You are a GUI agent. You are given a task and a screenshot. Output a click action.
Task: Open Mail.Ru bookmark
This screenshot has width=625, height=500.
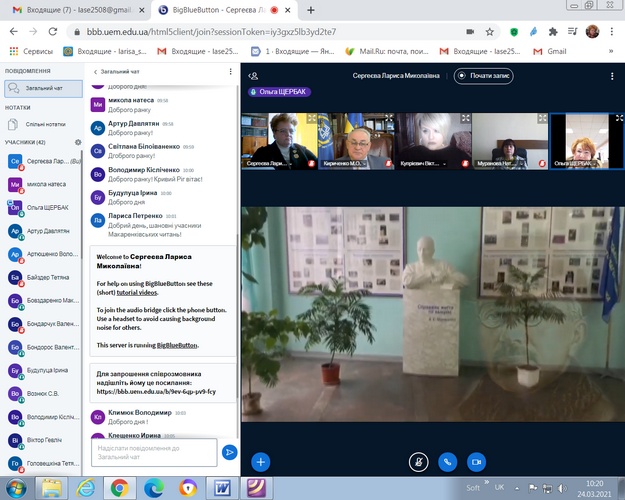pos(387,51)
